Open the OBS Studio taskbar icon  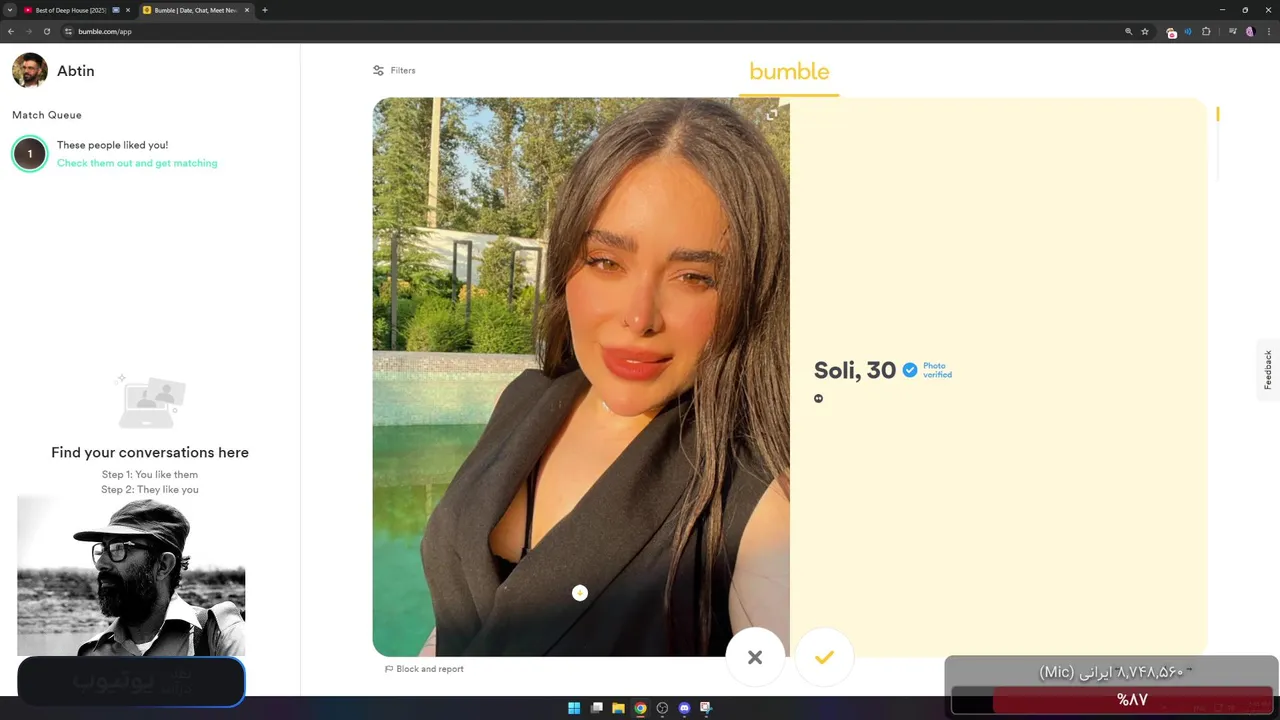pyautogui.click(x=662, y=708)
